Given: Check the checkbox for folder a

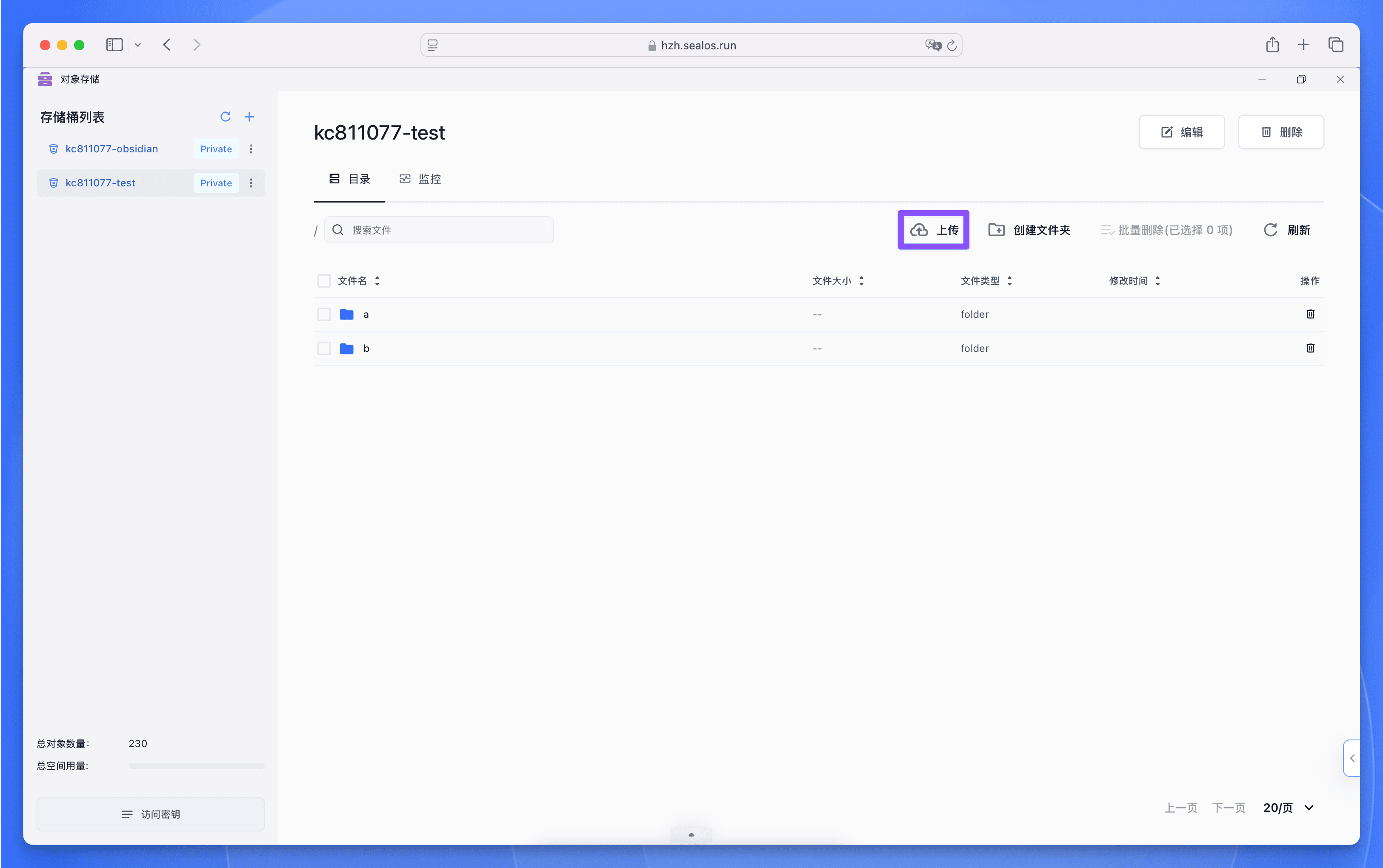Looking at the screenshot, I should point(324,314).
